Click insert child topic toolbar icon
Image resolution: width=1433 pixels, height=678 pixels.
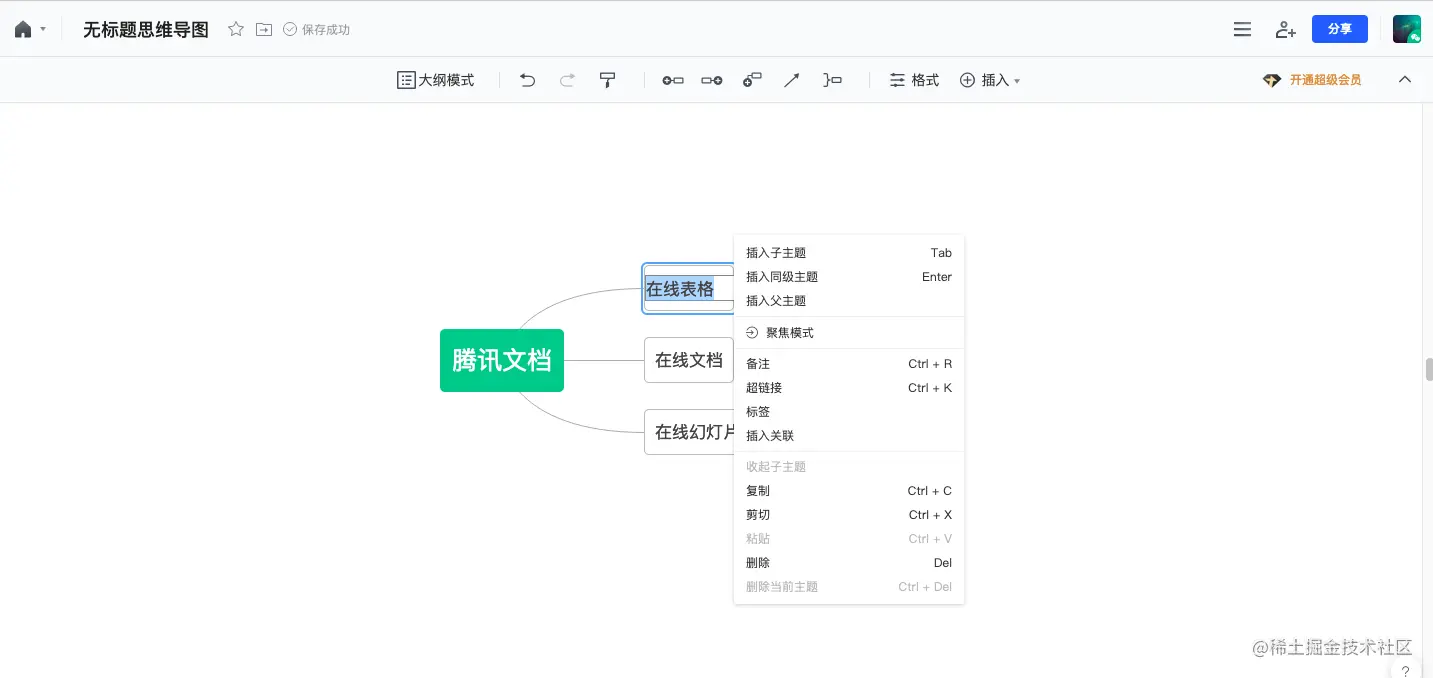712,80
